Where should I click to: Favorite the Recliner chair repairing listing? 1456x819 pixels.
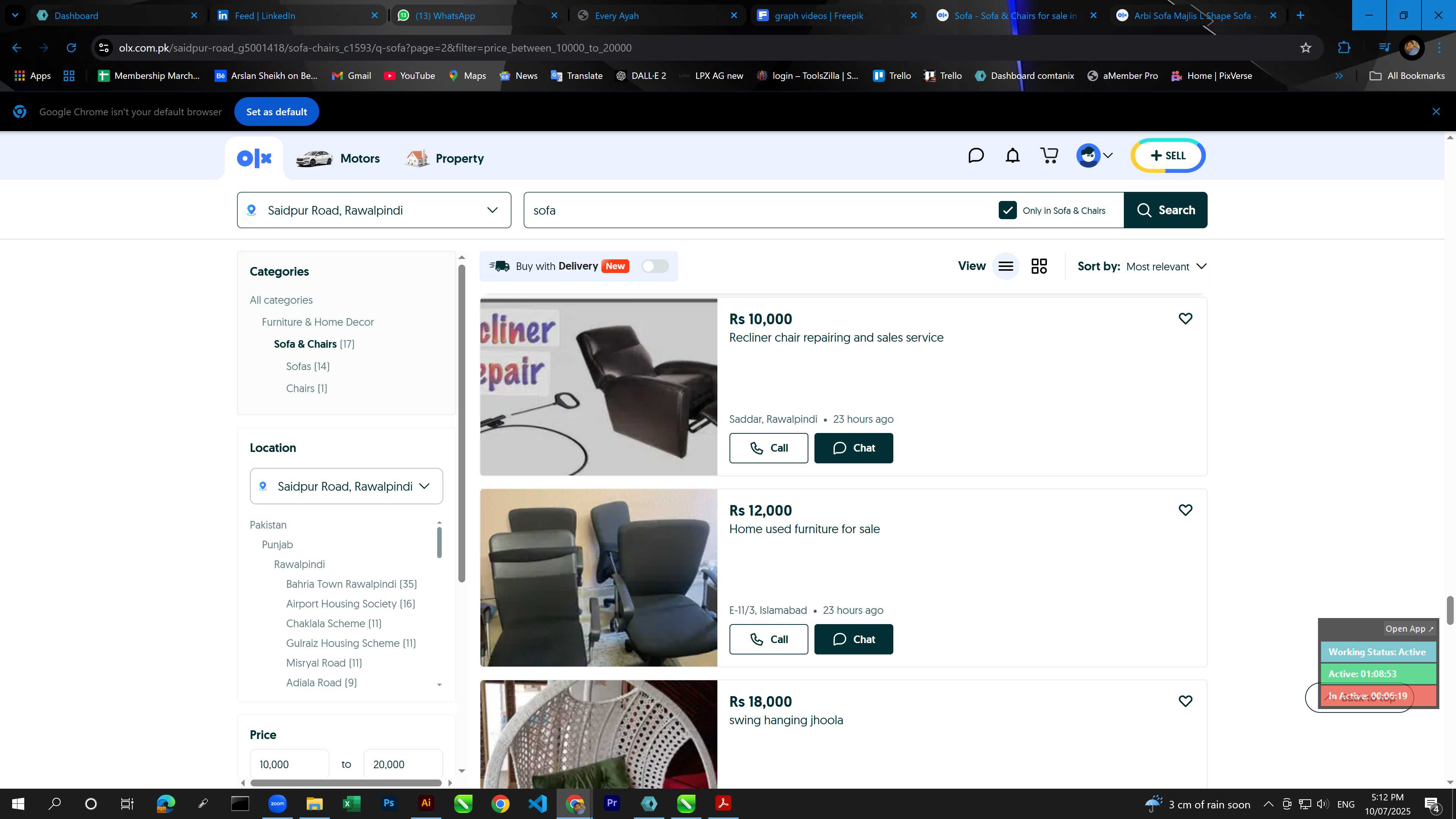point(1185,319)
